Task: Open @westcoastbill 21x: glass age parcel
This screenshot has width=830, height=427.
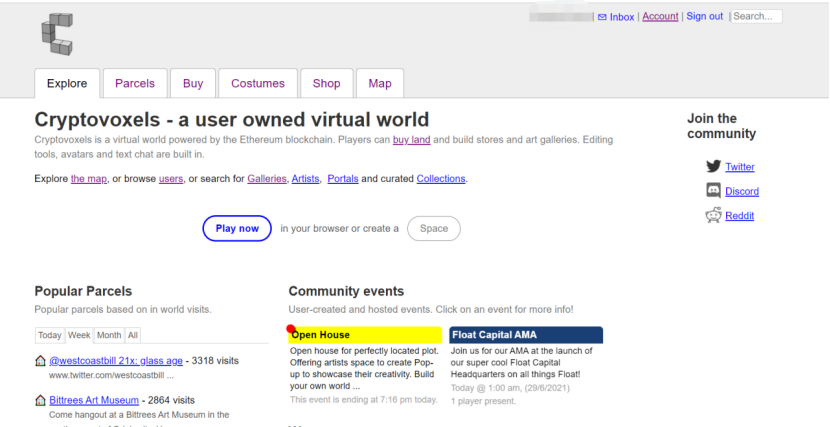Action: click(116, 361)
